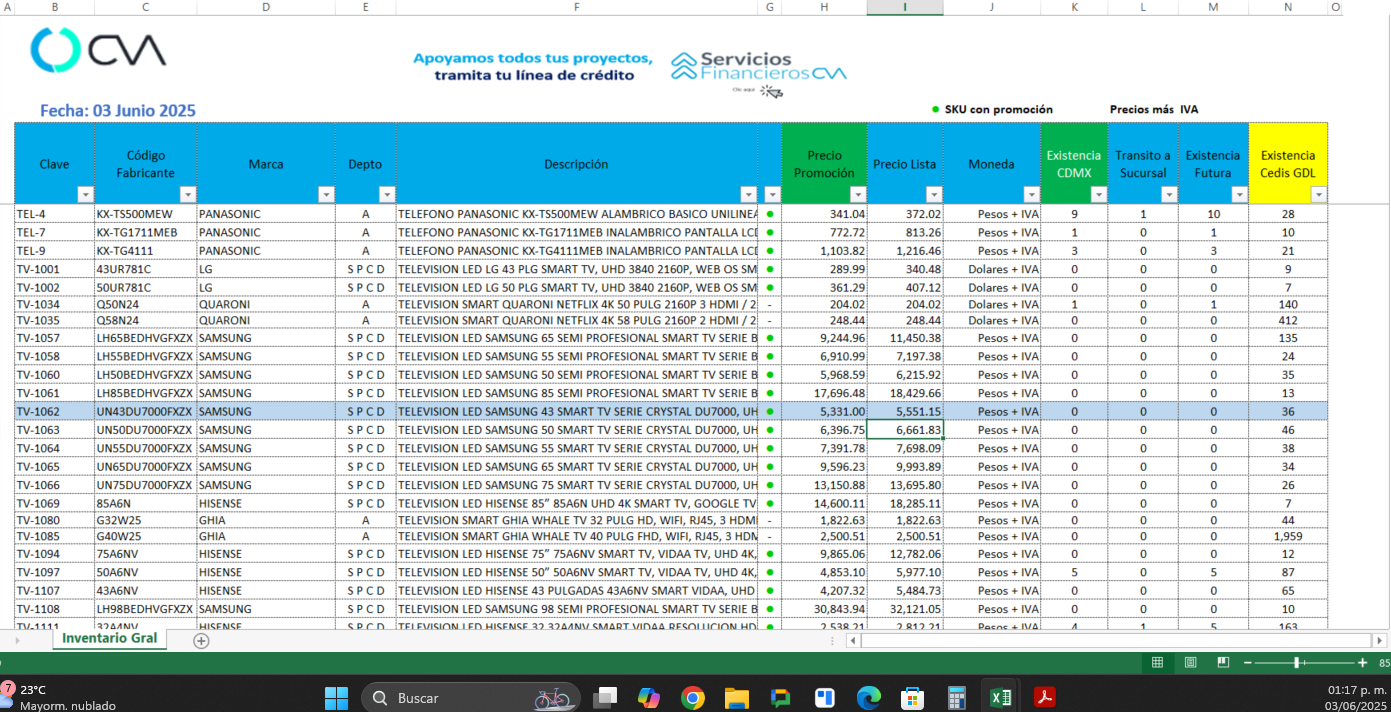Click the Windows taskbar Buscar search box
1391x712 pixels.
coord(470,697)
